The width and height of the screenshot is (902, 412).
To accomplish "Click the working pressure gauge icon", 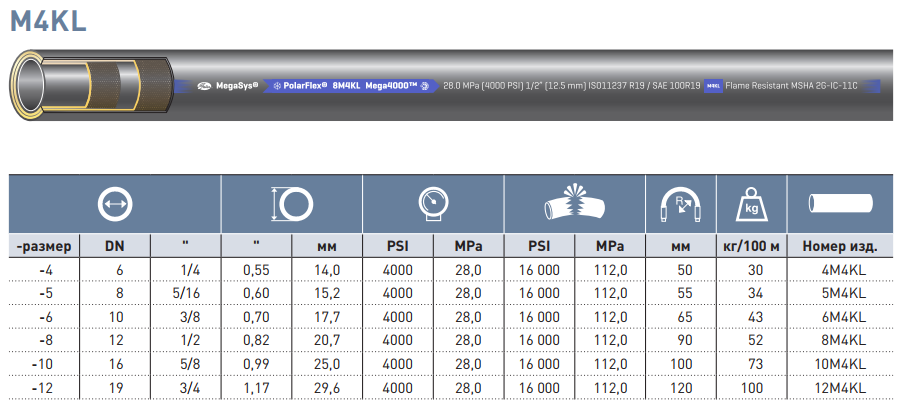I will click(x=434, y=205).
